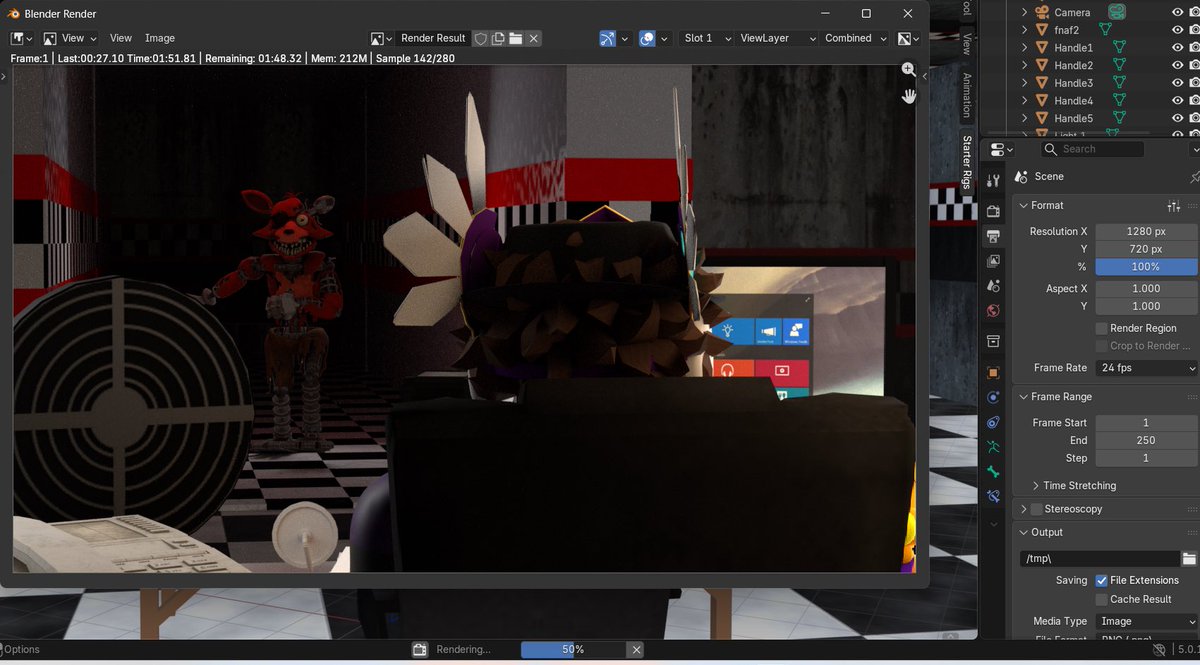Toggle the gizmo display button
1200x665 pixels.
tap(608, 38)
